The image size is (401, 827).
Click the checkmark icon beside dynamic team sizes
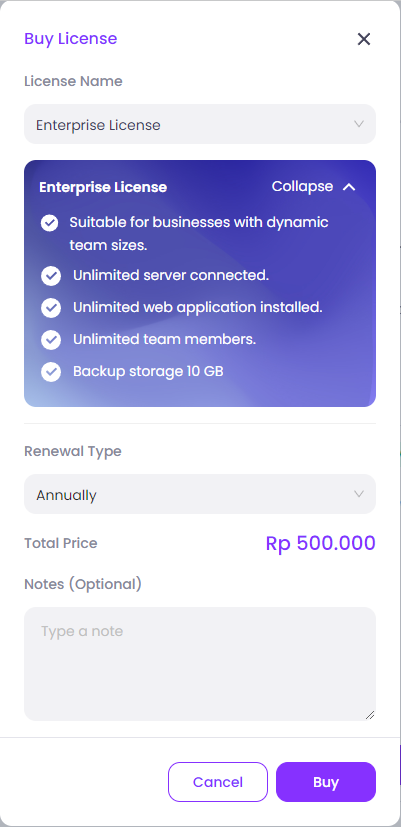(x=50, y=223)
